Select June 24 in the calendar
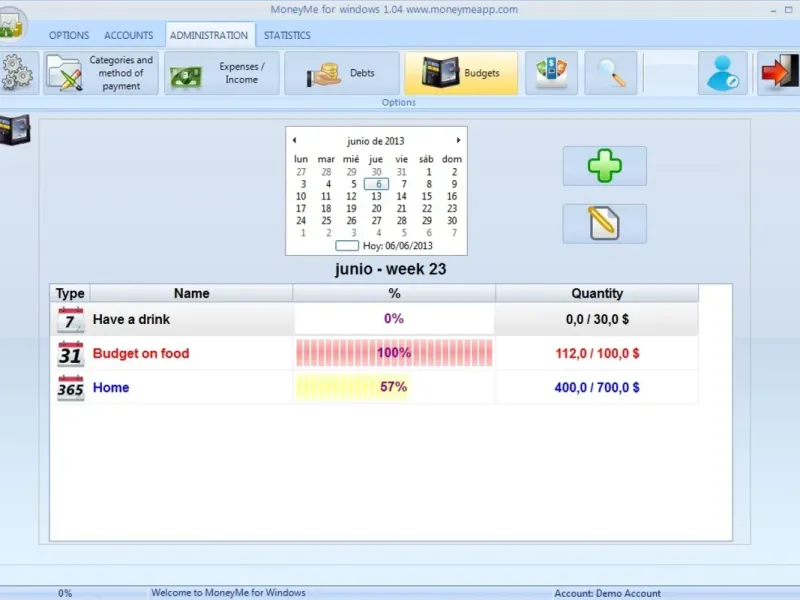800x600 pixels. point(301,221)
